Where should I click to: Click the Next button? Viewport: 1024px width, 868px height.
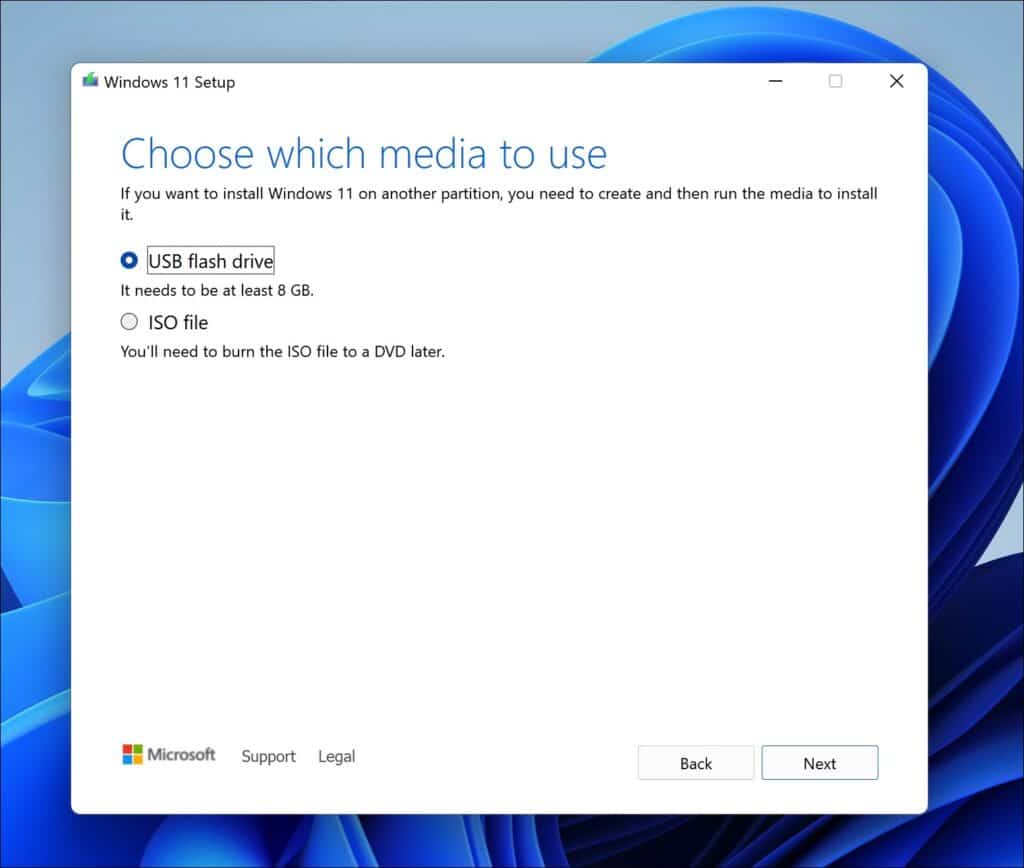(x=820, y=763)
